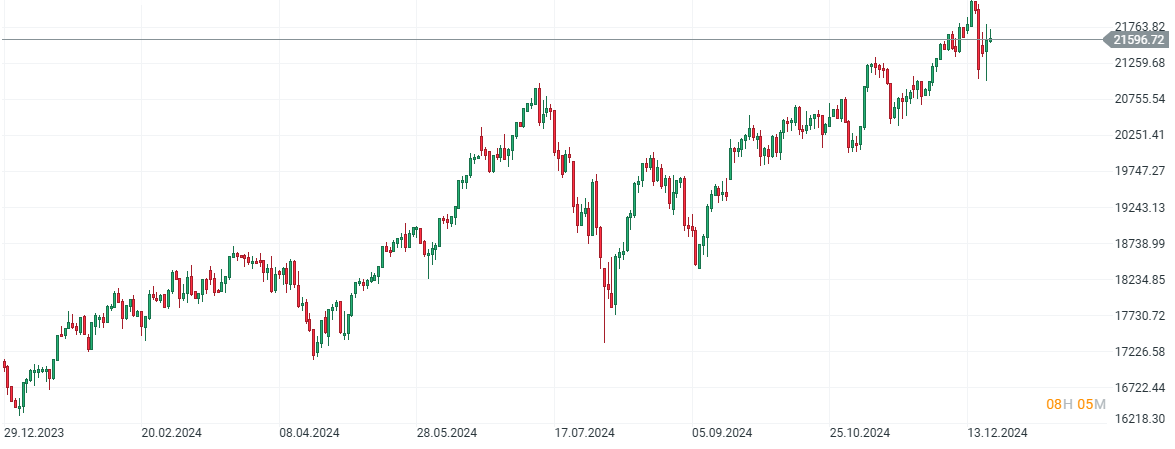Select the 20251.41 price level label

point(1138,135)
